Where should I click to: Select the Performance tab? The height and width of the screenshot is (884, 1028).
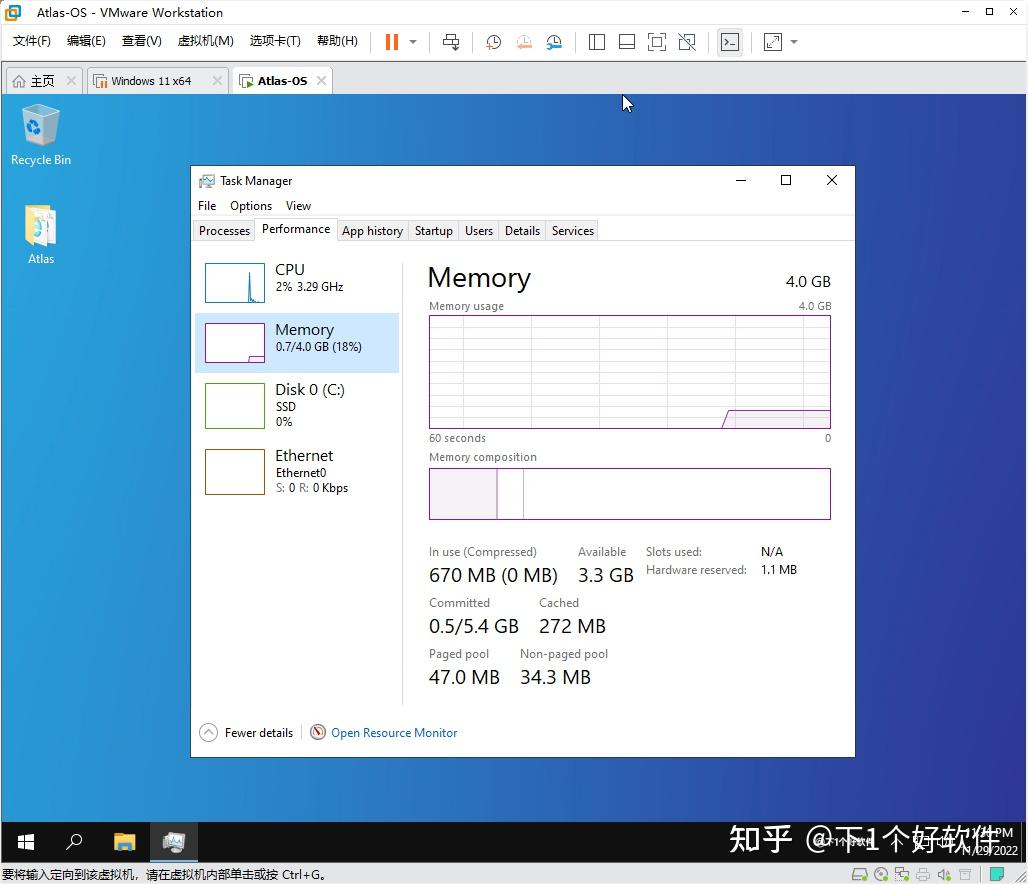[x=296, y=229]
